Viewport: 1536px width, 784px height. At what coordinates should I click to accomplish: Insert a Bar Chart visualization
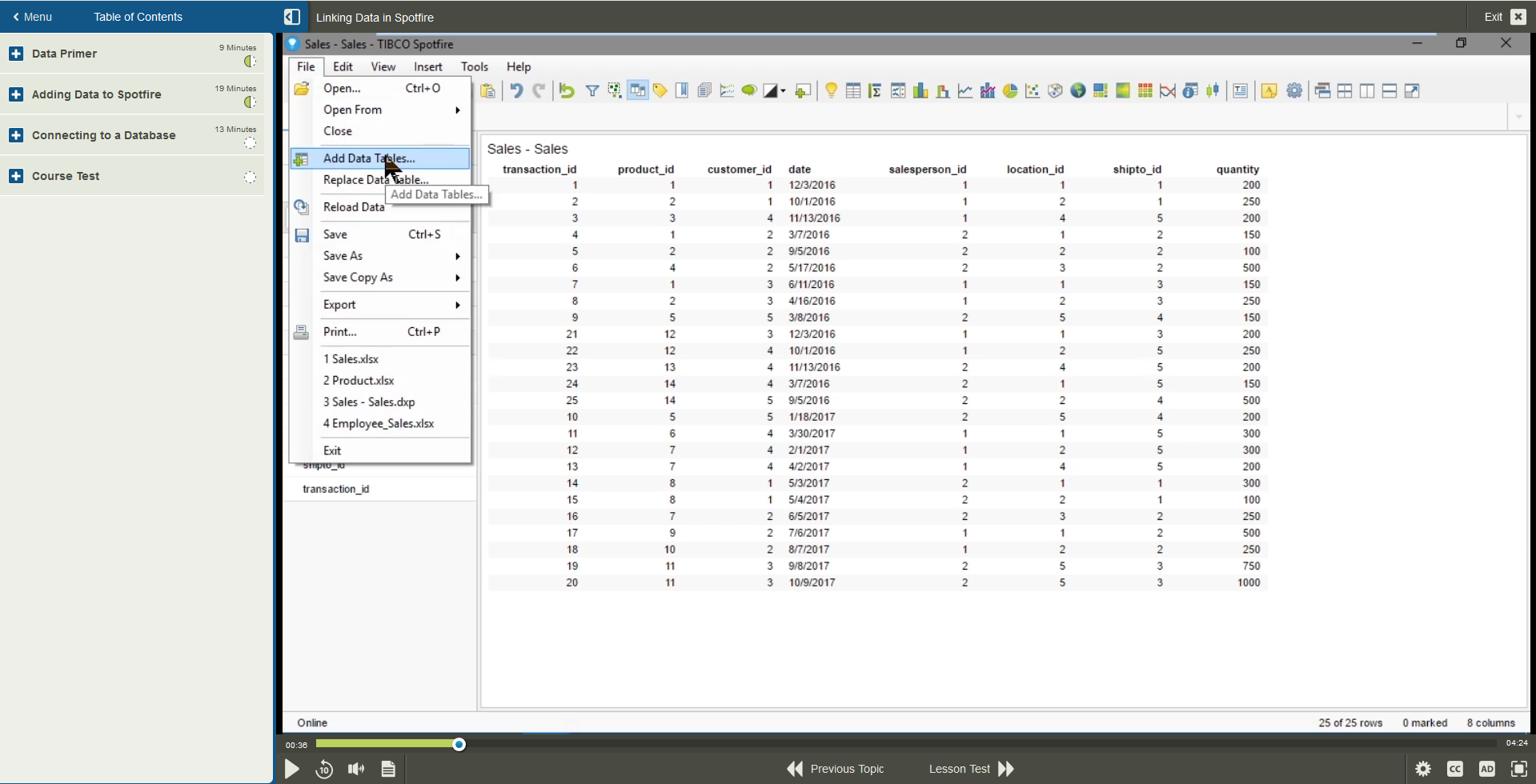(x=920, y=90)
